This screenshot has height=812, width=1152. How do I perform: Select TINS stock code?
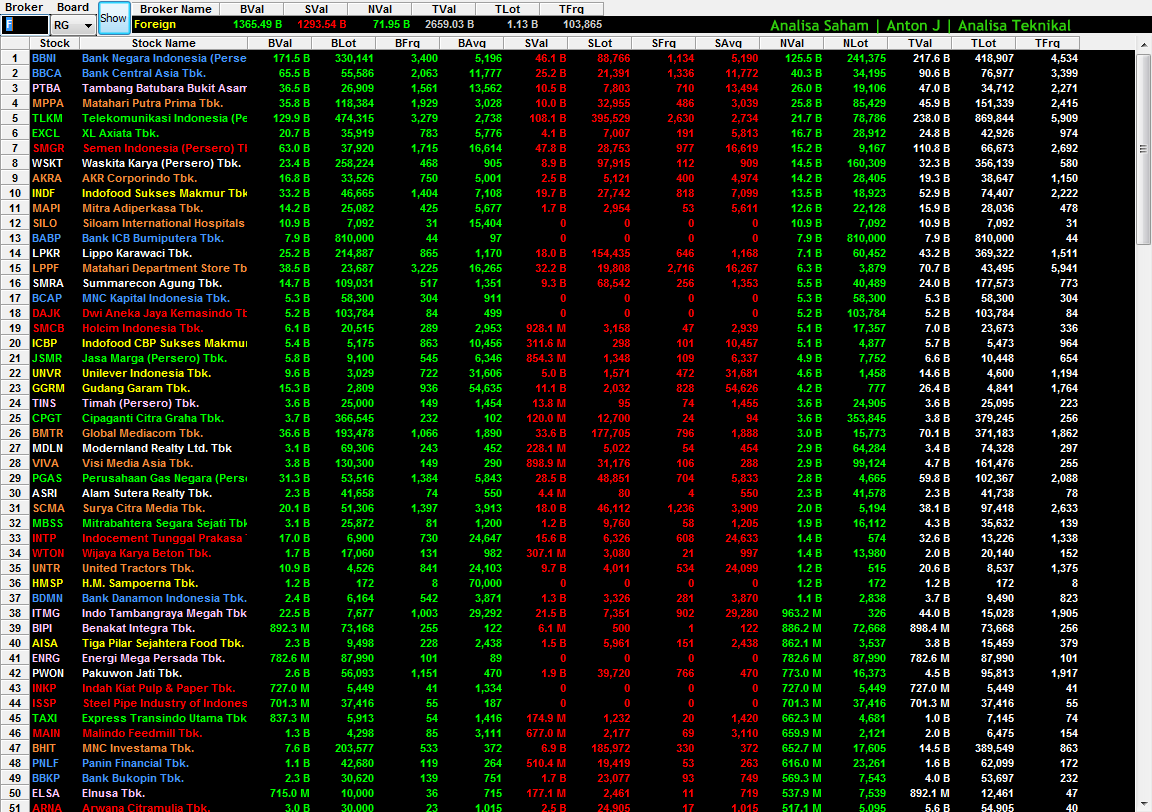point(44,403)
